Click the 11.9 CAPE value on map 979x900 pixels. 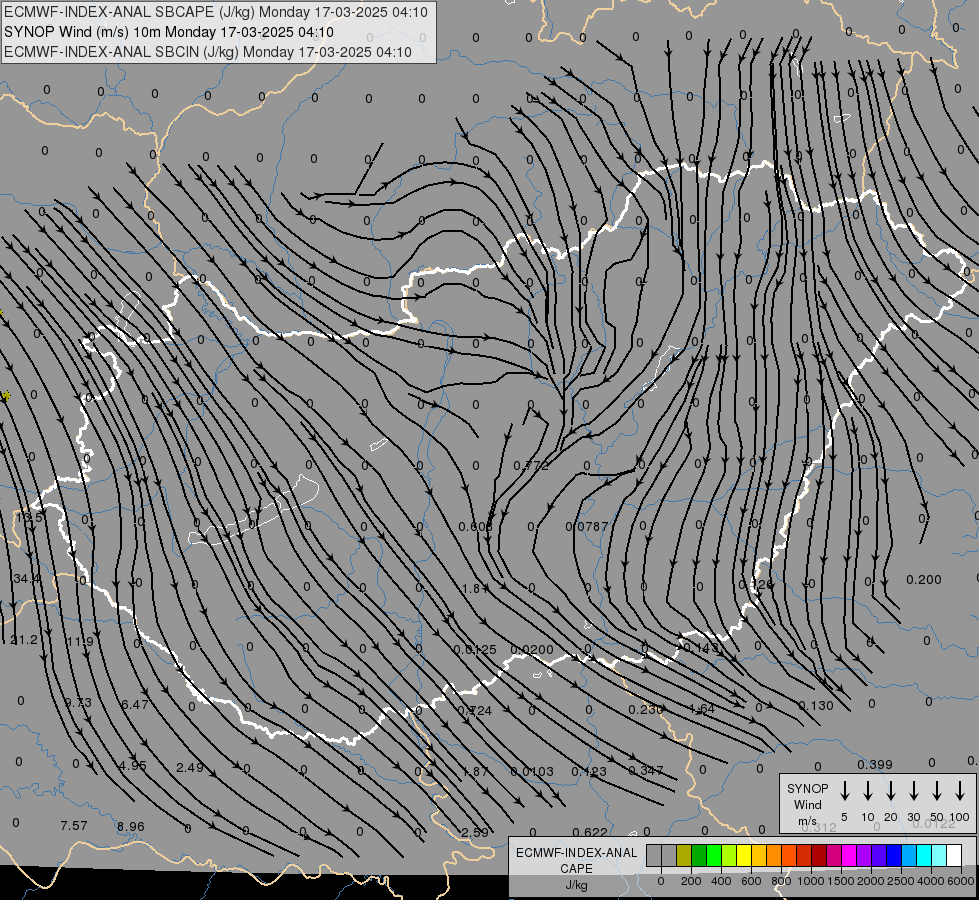79,641
